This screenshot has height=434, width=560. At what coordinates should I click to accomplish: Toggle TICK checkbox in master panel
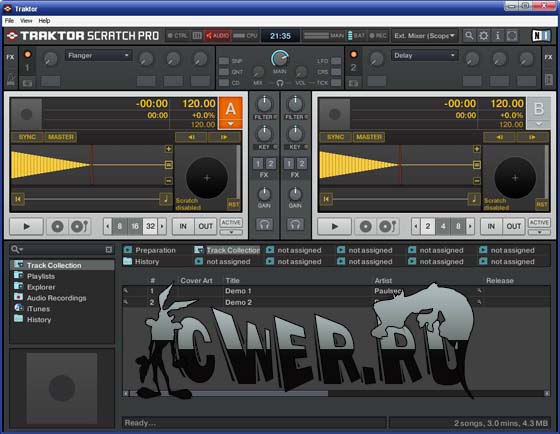(336, 83)
